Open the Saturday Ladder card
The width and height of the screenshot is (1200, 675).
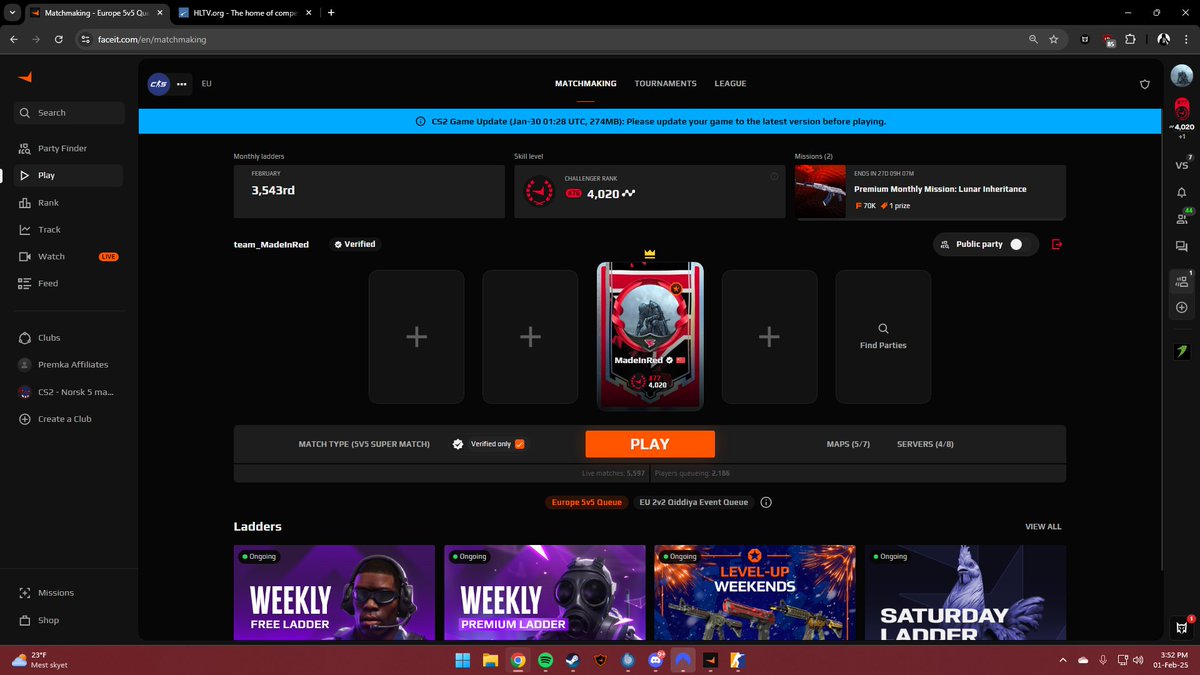pyautogui.click(x=965, y=592)
